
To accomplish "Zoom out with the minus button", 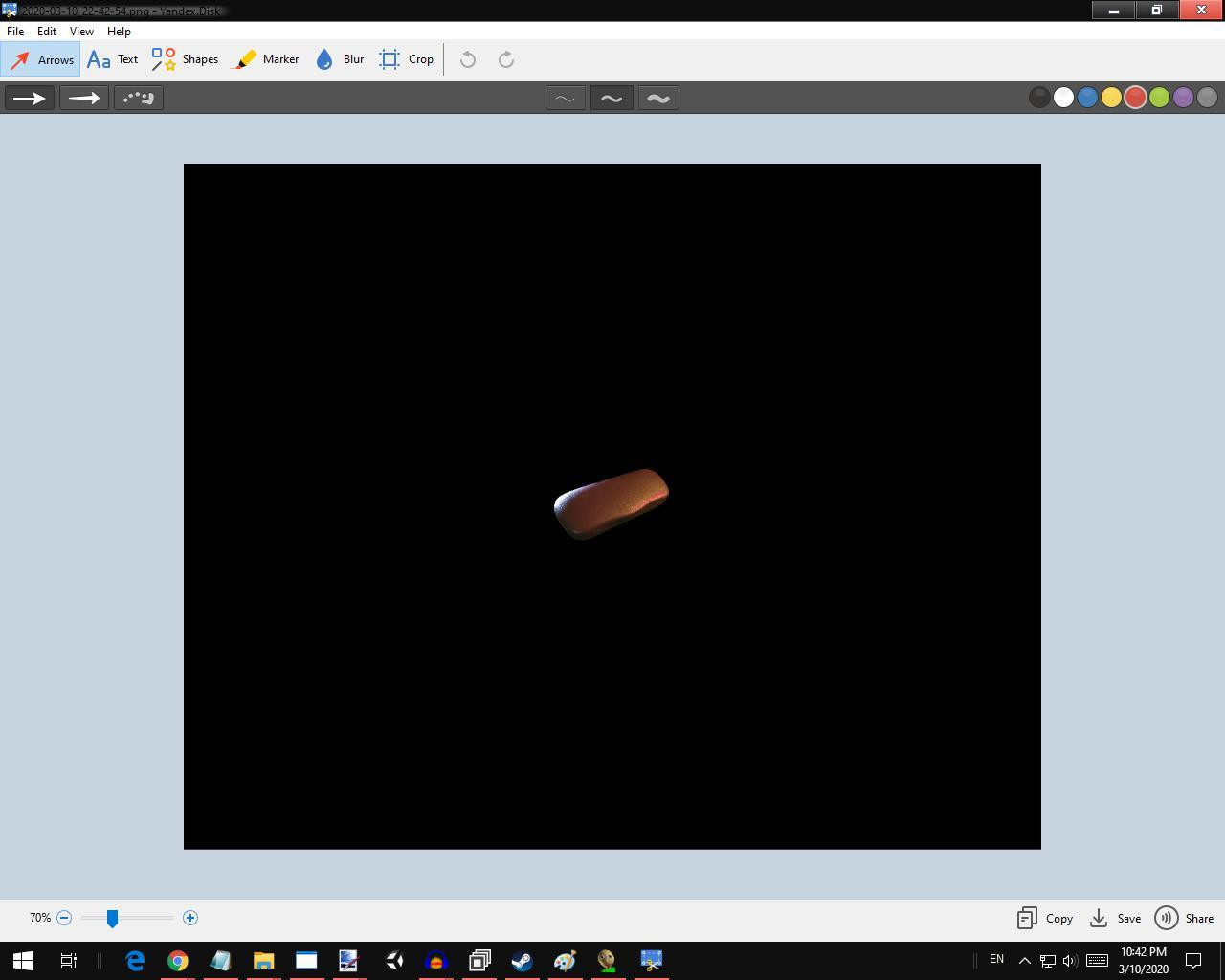I will tap(64, 918).
